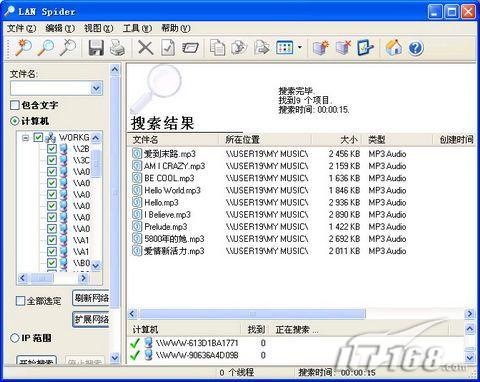Select the AM I CRAZY.mp3 file
Viewport: 480px width, 382px height.
pyautogui.click(x=175, y=166)
